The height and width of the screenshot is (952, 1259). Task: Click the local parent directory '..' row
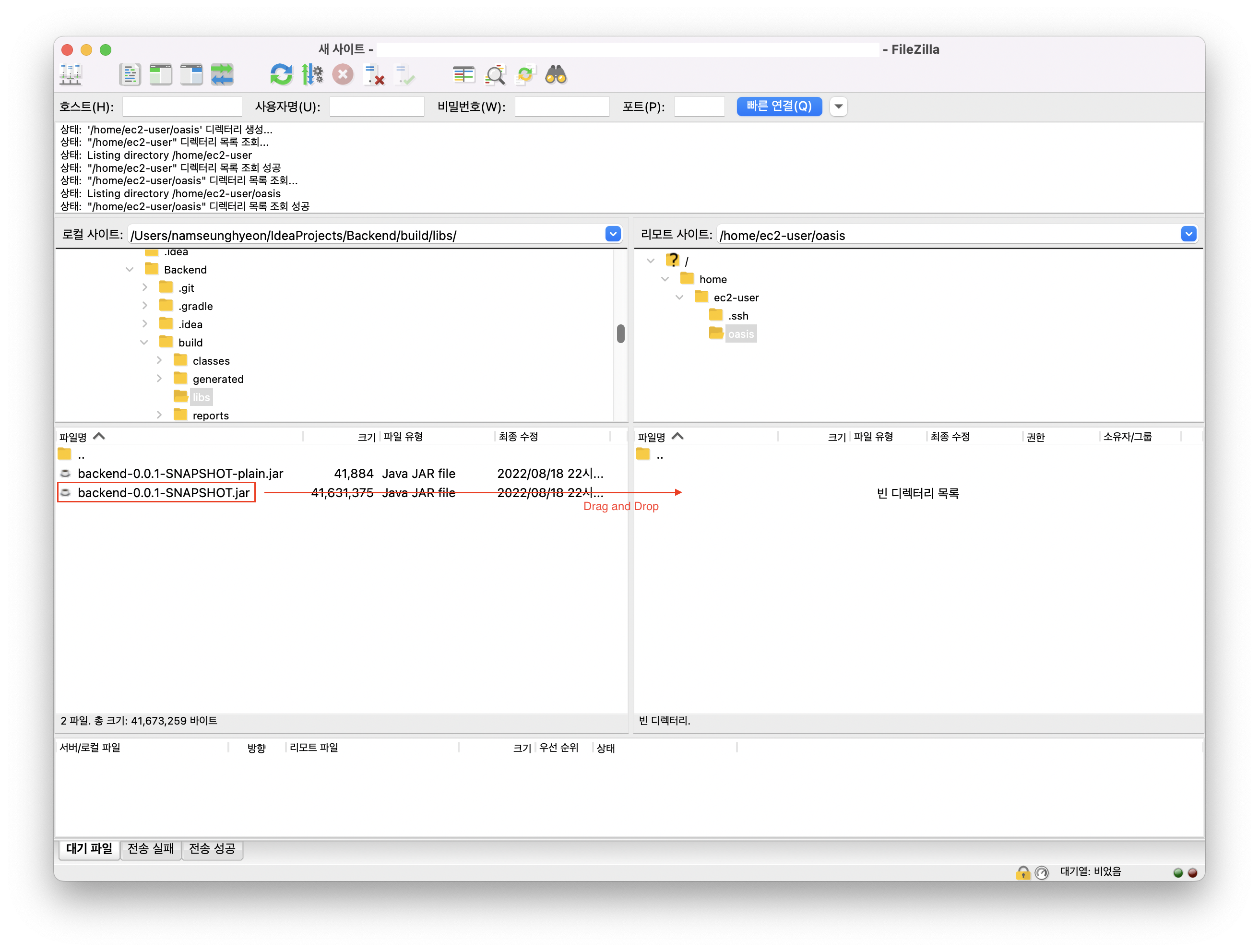(x=341, y=455)
